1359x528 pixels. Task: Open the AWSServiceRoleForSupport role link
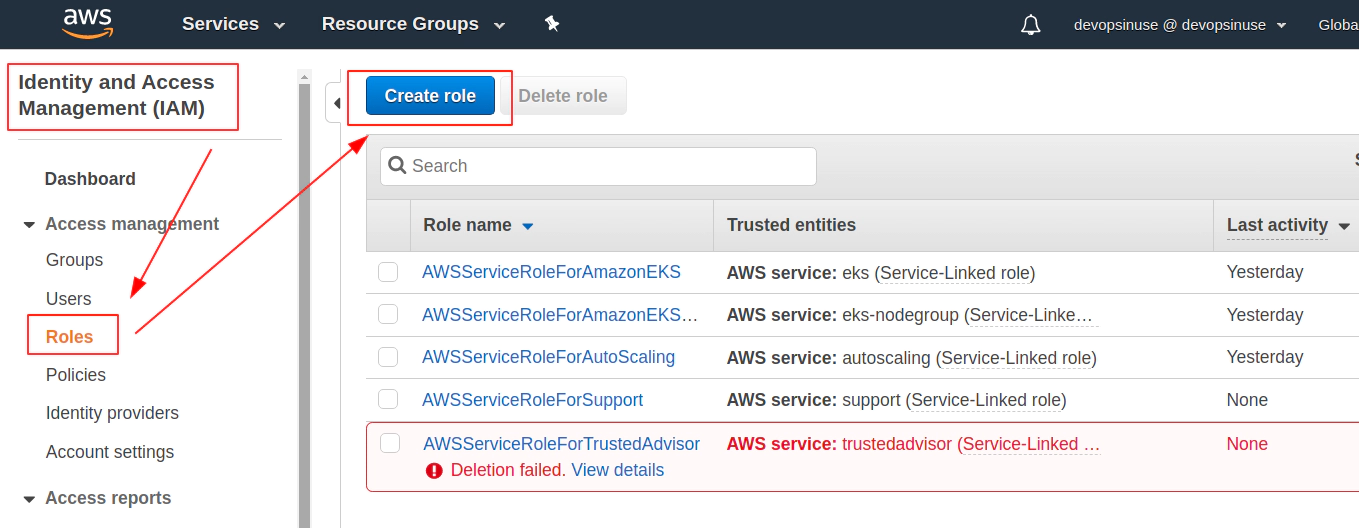pos(532,400)
